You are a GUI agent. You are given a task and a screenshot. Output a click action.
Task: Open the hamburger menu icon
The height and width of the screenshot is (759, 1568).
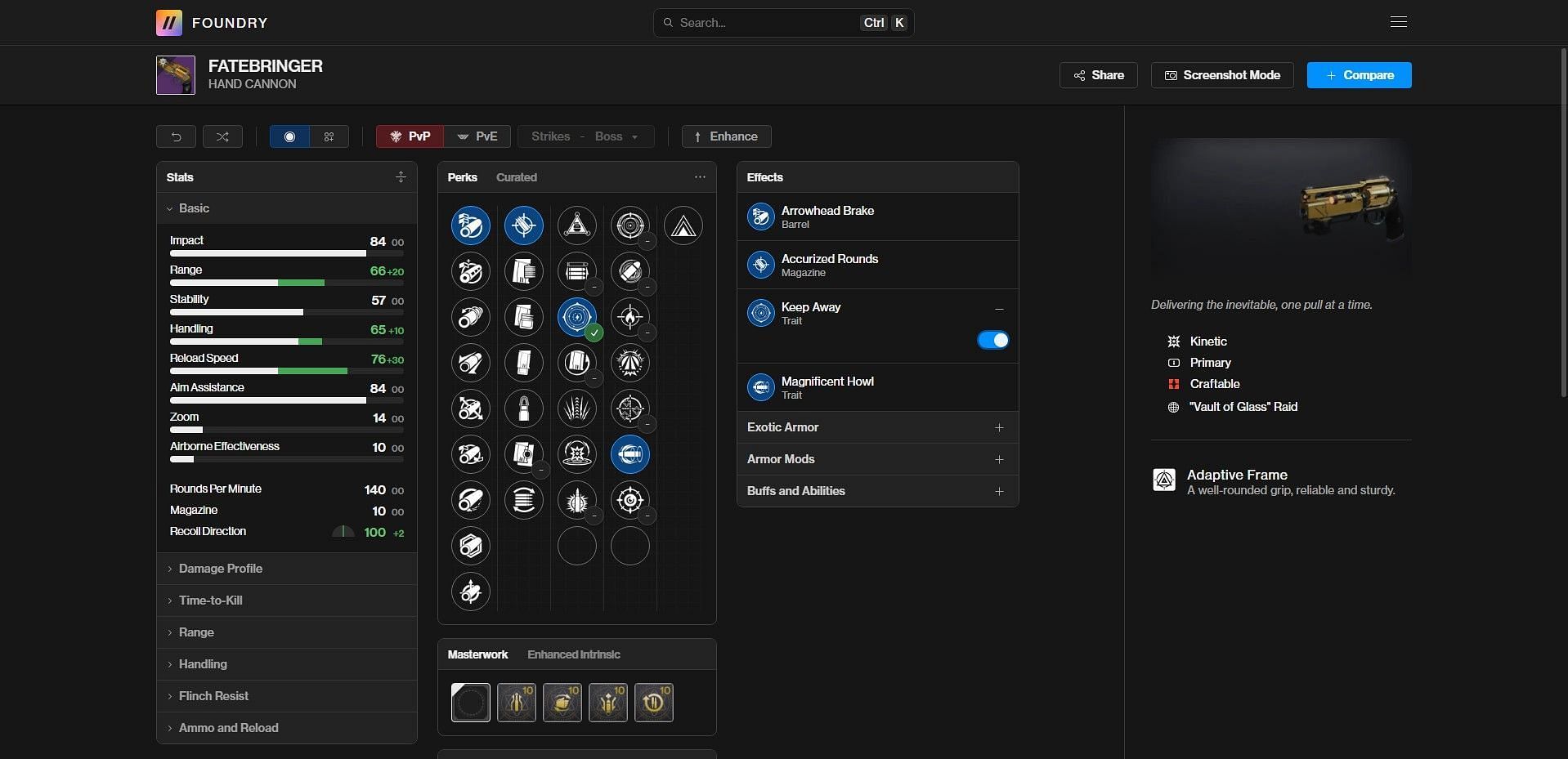tap(1399, 22)
